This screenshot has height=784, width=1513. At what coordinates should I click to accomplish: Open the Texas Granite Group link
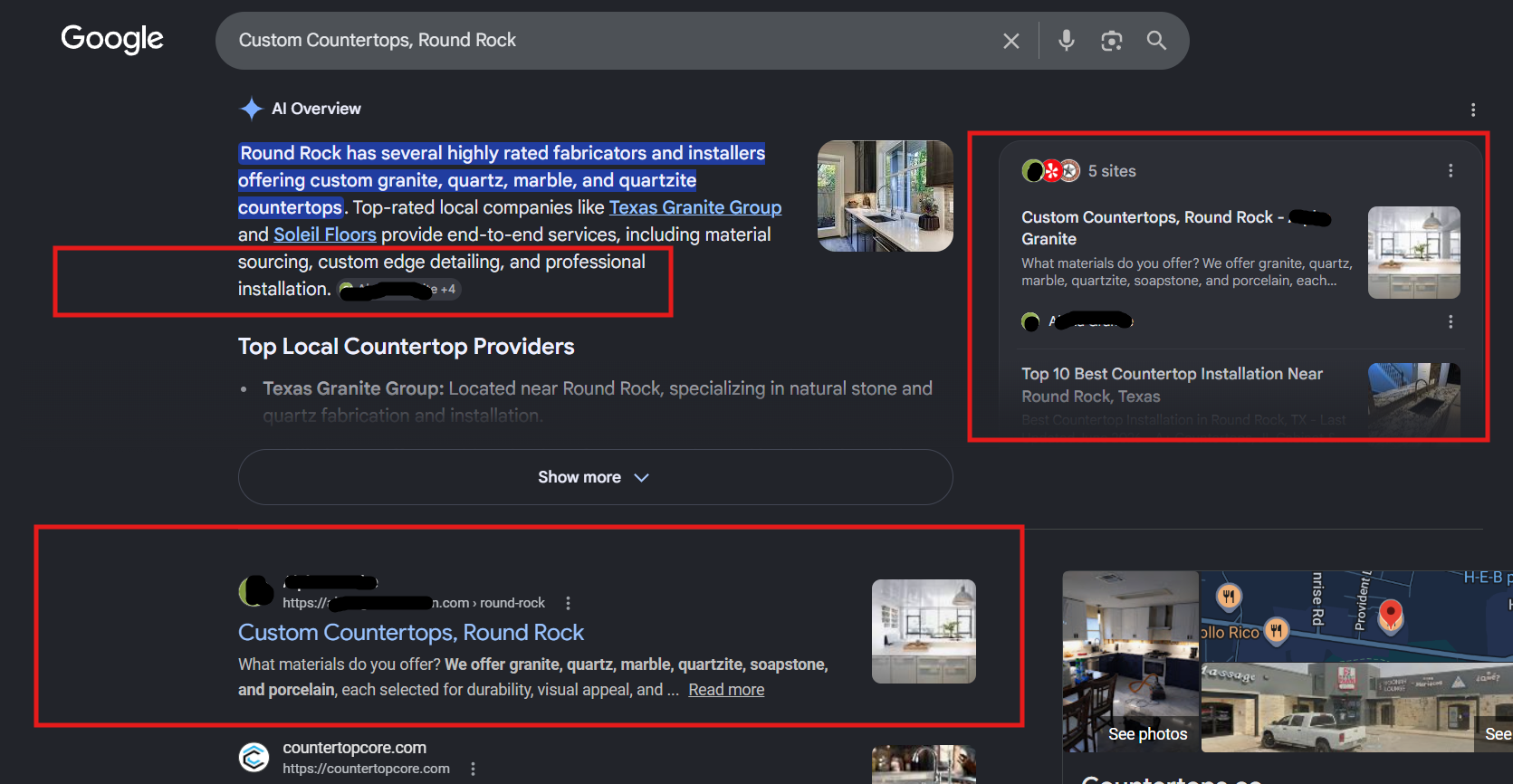click(x=695, y=207)
